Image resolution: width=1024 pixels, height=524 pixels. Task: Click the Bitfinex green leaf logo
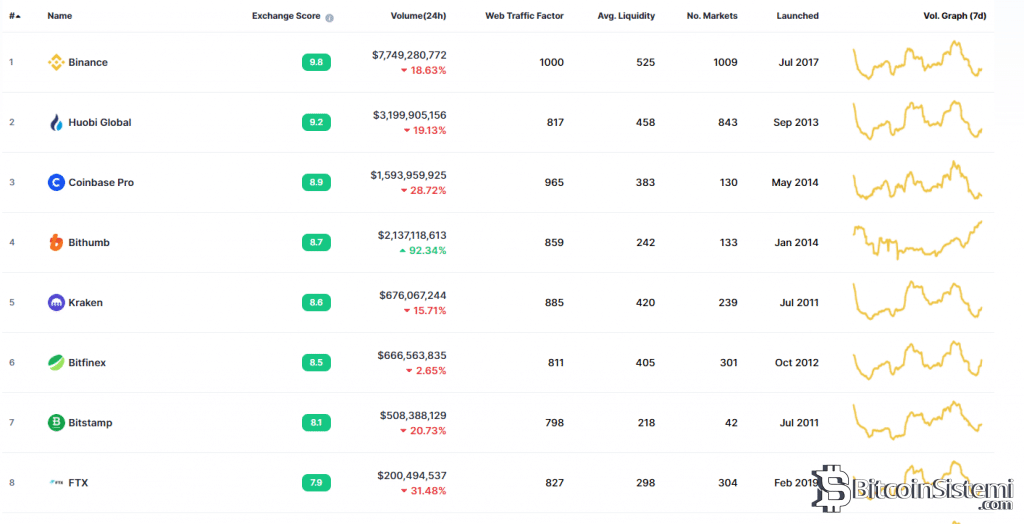pyautogui.click(x=56, y=362)
